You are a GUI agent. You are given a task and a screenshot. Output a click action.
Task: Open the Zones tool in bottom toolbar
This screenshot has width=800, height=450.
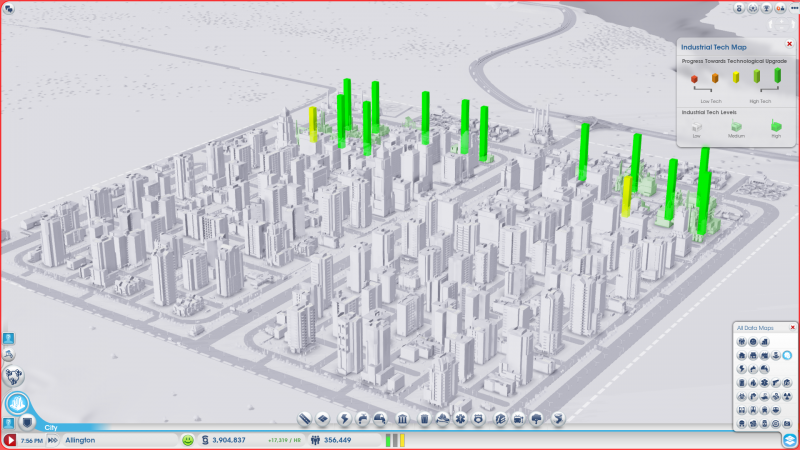click(x=322, y=419)
